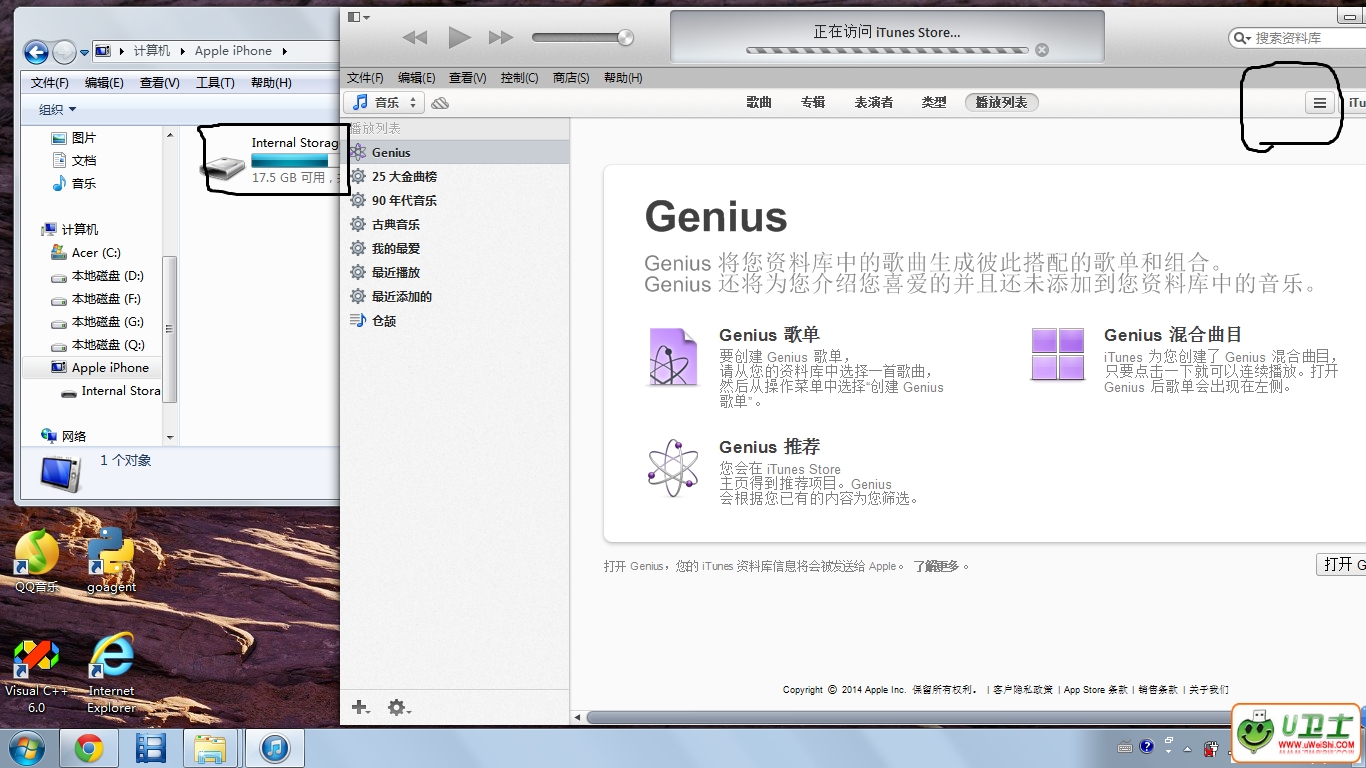Open Explorer 工具(T) menu
This screenshot has height=768, width=1366.
215,83
